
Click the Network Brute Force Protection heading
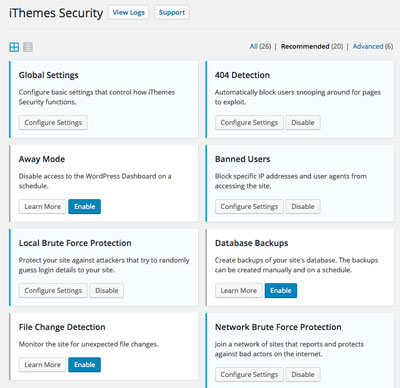tap(278, 327)
